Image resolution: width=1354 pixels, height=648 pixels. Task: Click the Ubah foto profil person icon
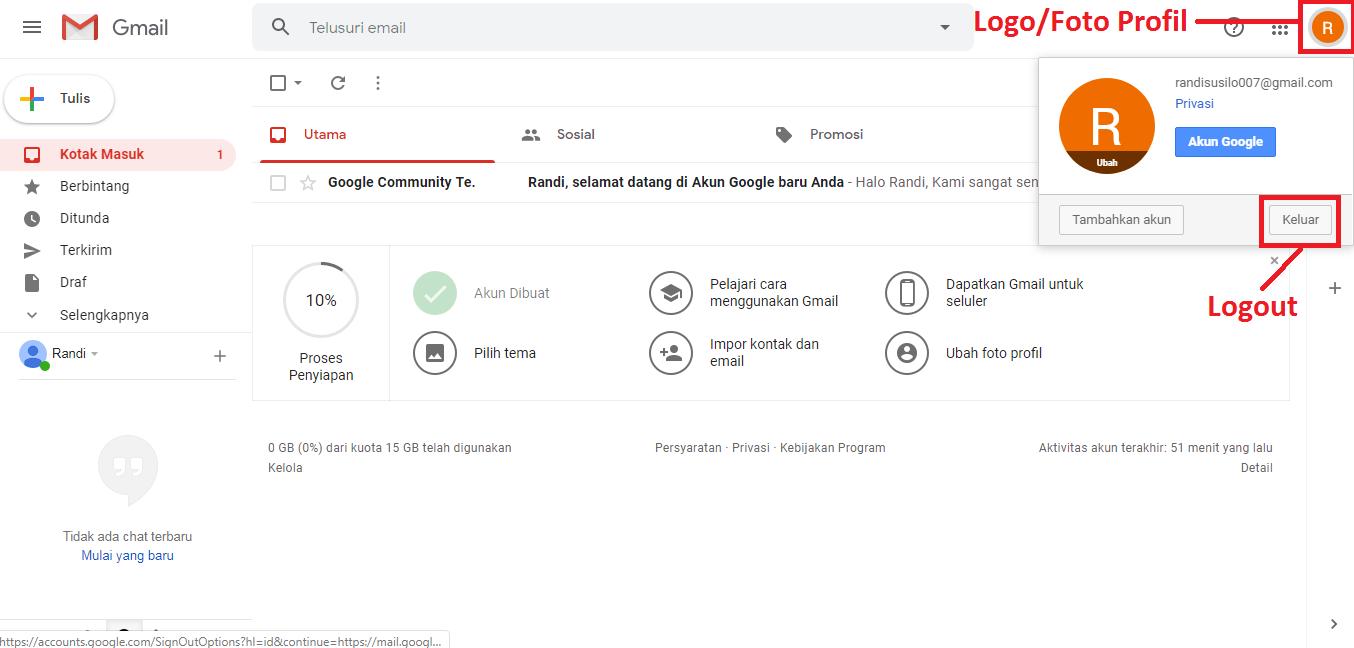[907, 353]
